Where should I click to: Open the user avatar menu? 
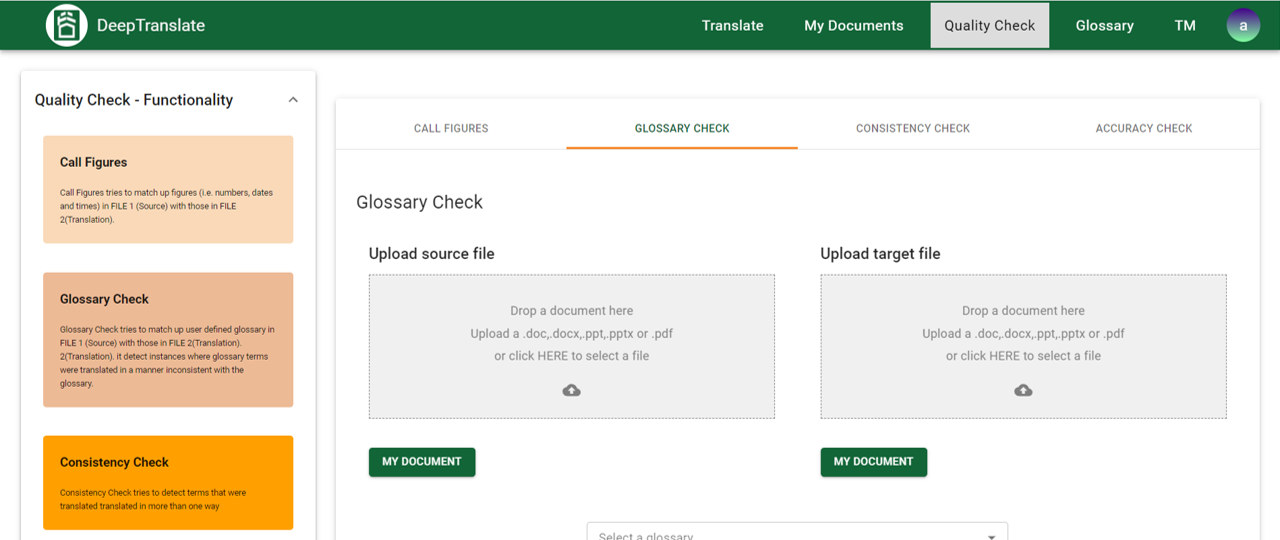point(1243,25)
